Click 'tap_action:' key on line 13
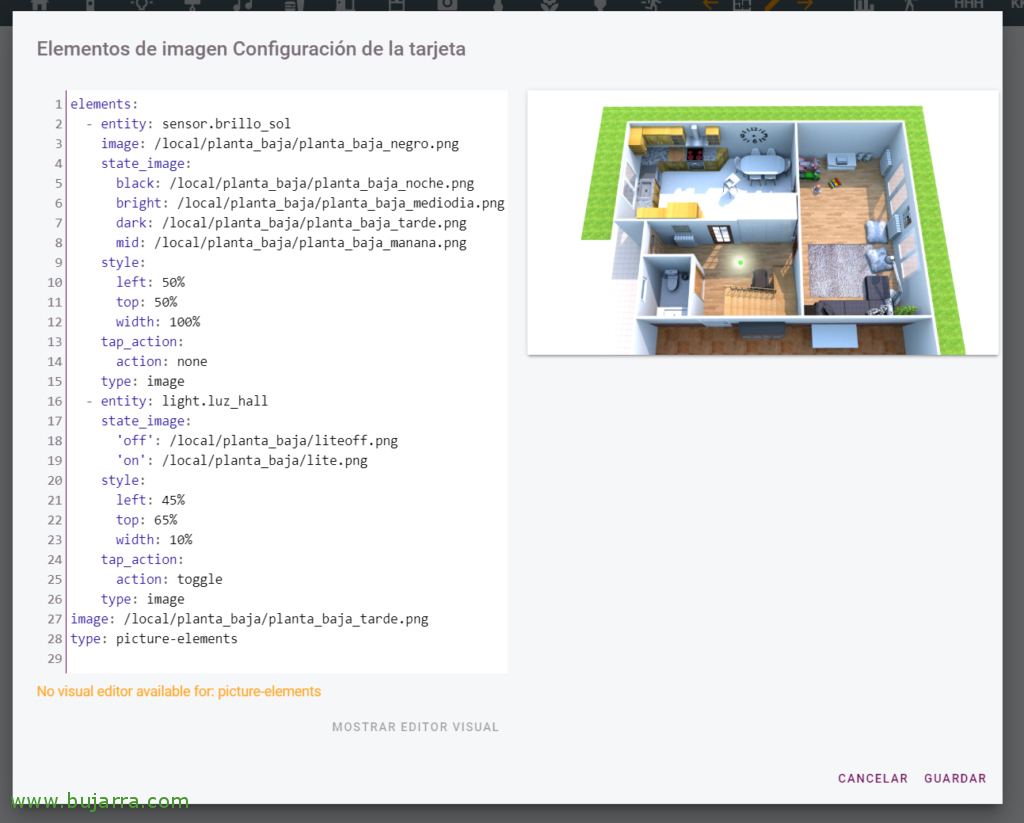Screen dimensions: 1024x823 point(142,342)
